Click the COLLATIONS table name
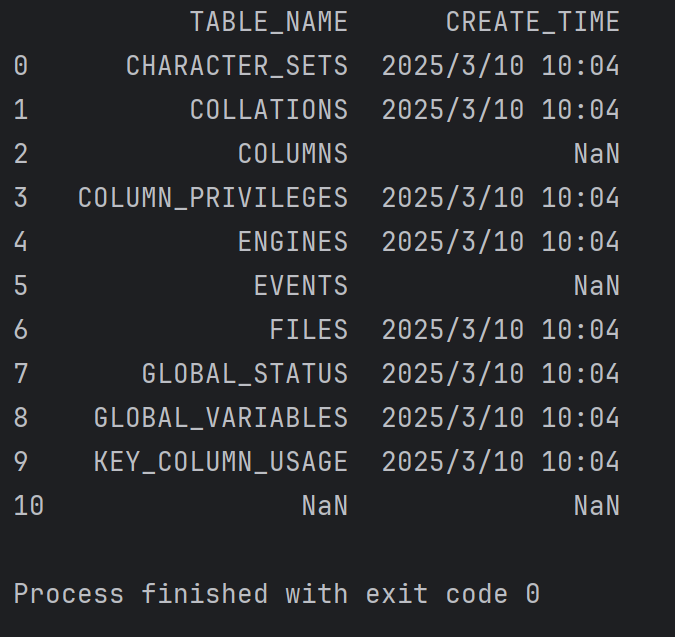The height and width of the screenshot is (637, 675). point(268,110)
